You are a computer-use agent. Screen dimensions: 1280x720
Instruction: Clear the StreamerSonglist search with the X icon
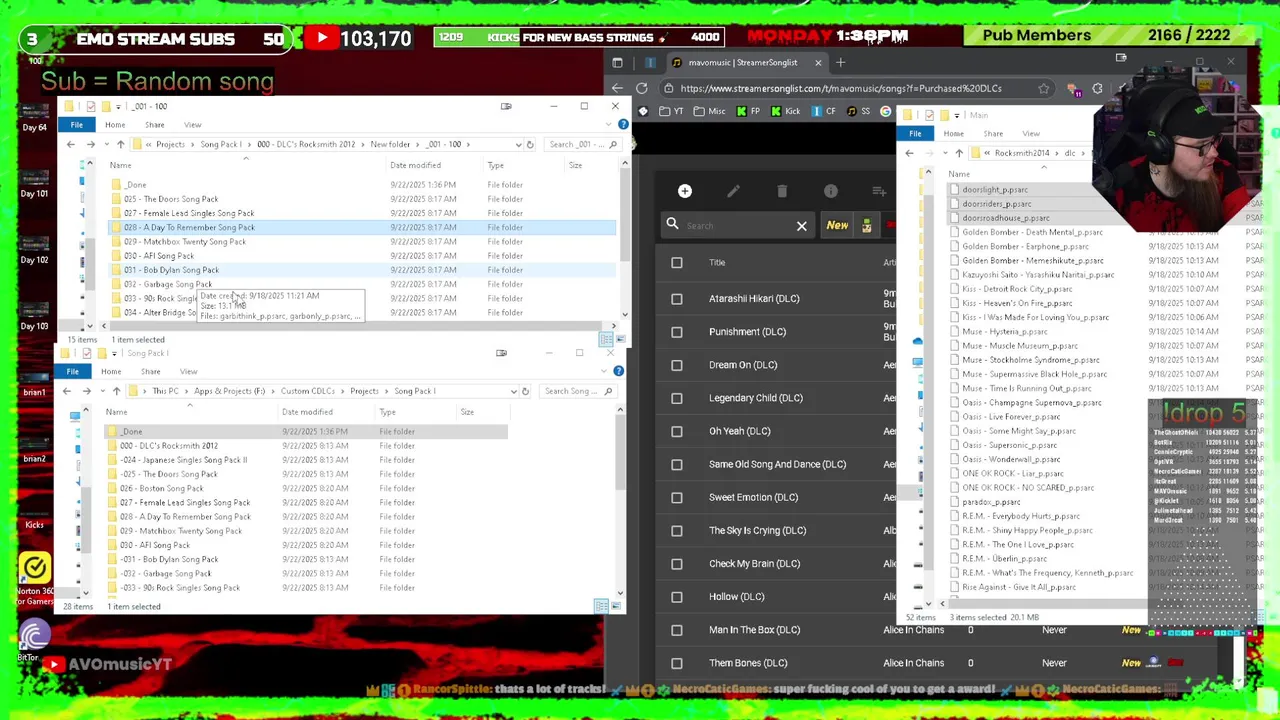[801, 226]
